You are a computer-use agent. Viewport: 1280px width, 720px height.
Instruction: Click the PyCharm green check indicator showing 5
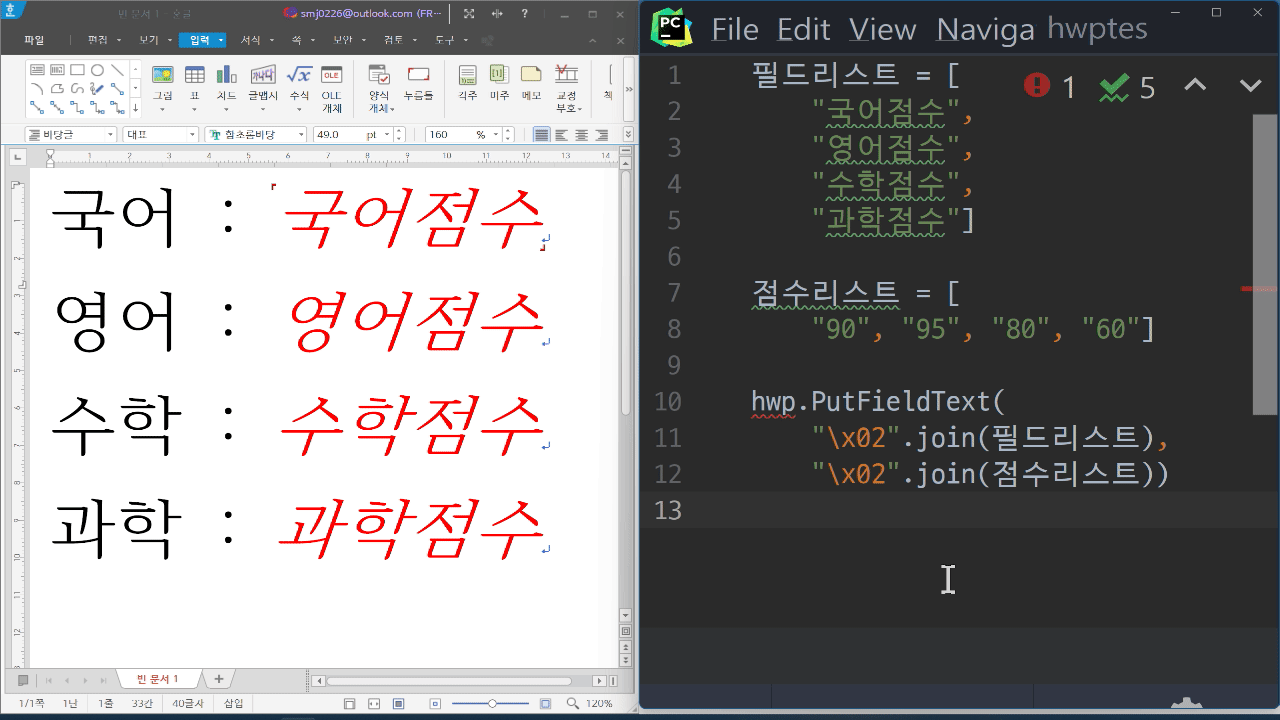1127,87
